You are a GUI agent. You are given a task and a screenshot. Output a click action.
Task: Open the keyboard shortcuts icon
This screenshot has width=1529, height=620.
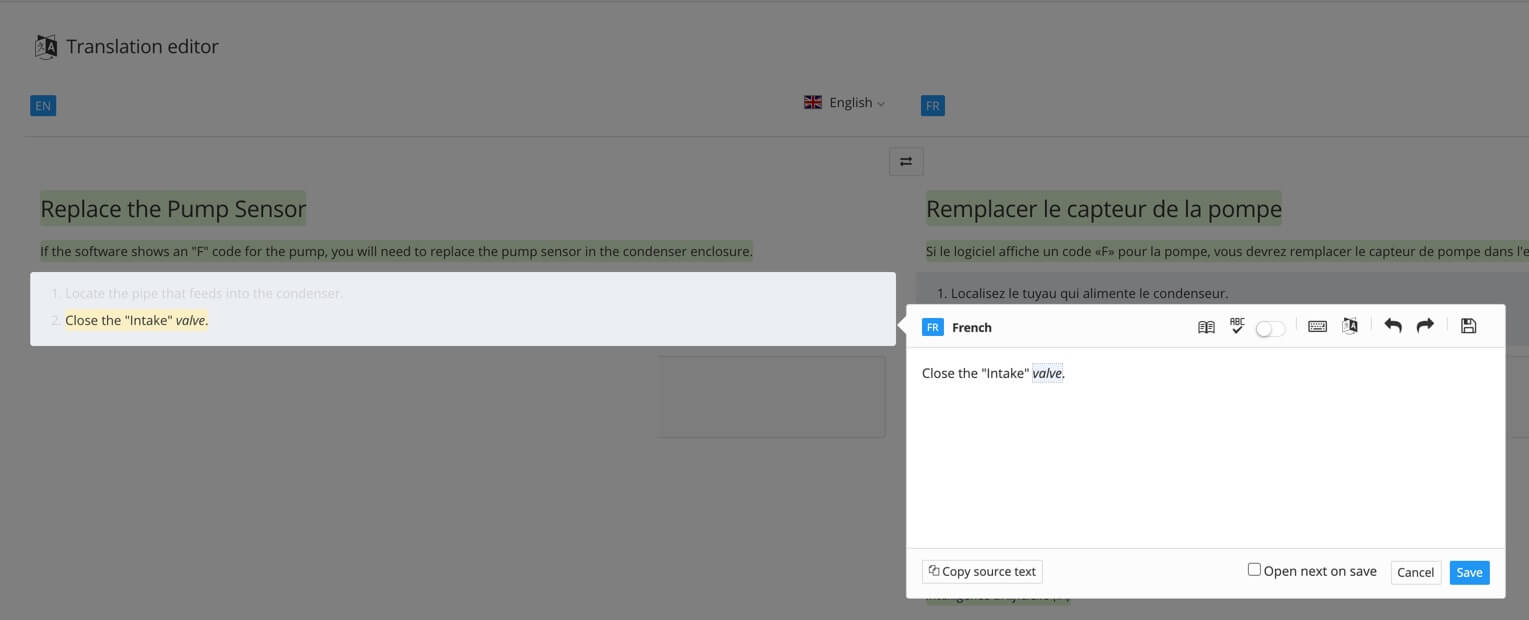[1317, 327]
